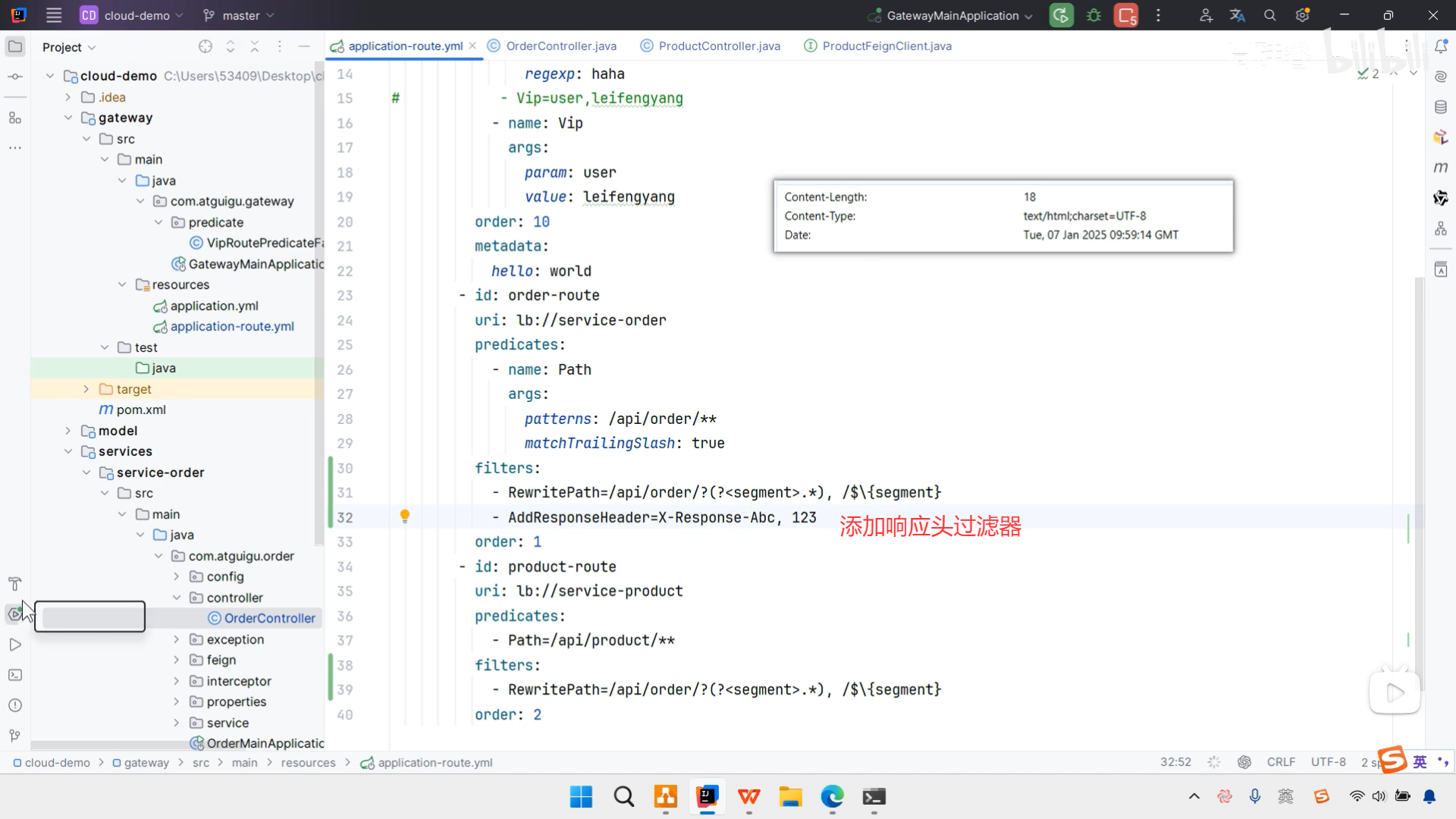This screenshot has width=1456, height=819.
Task: Click Select Opened File target icon
Action: 206,46
